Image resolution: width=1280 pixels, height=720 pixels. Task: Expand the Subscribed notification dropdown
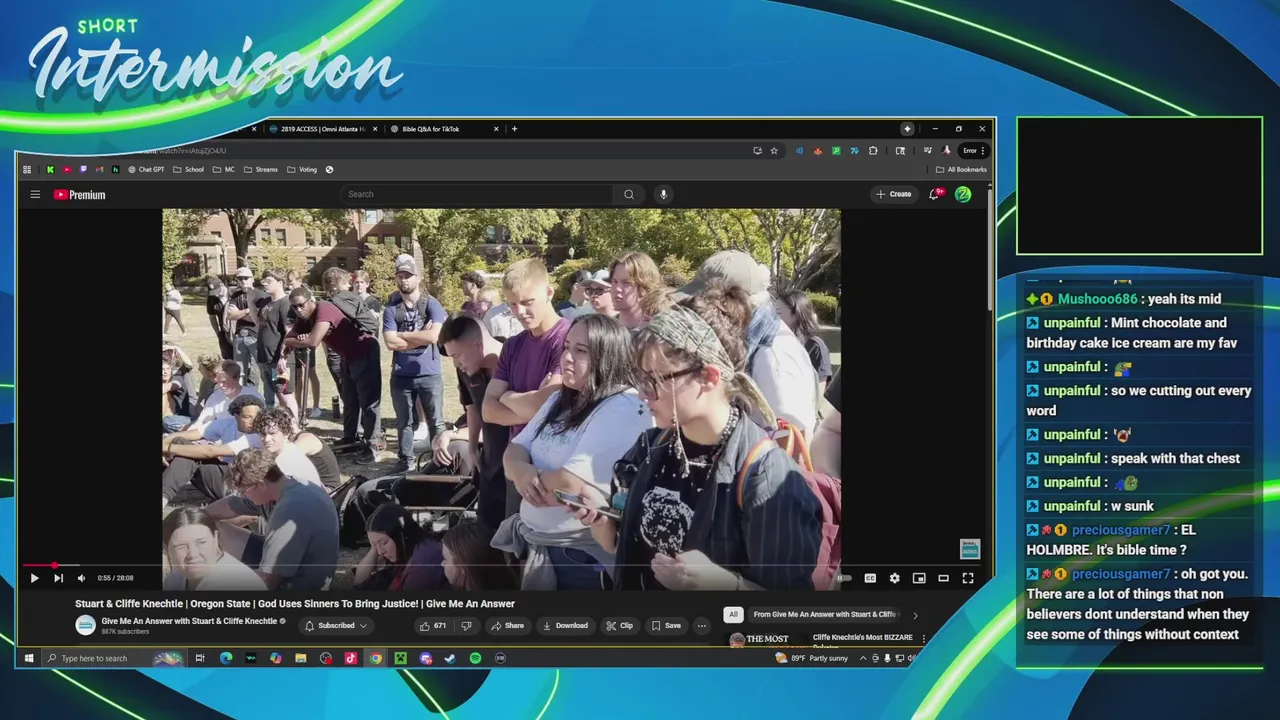[336, 626]
